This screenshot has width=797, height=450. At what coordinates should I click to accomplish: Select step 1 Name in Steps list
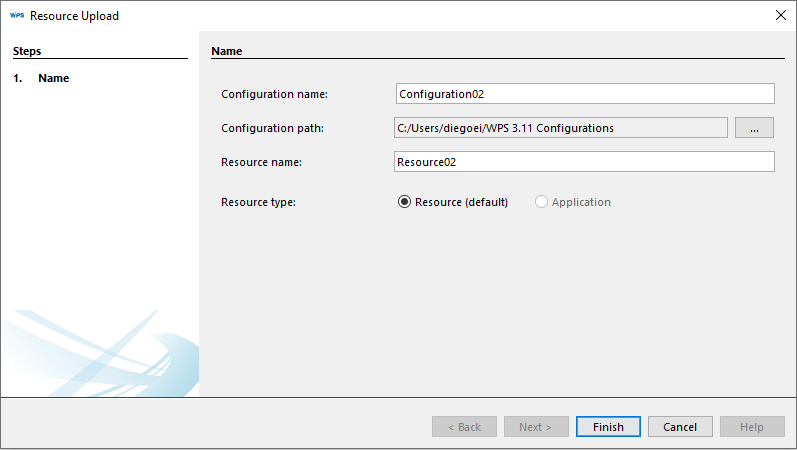(x=53, y=78)
